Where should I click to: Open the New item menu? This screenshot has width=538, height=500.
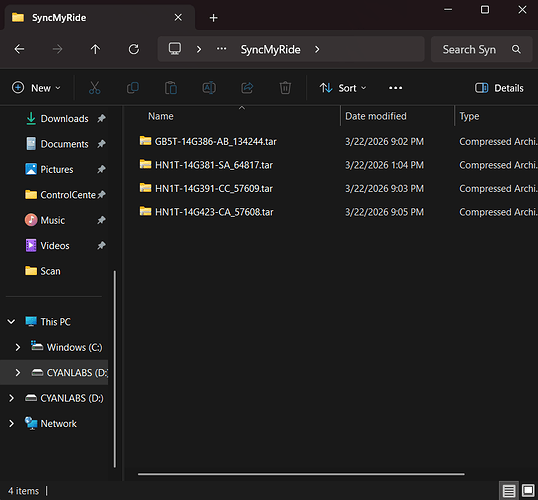36,88
